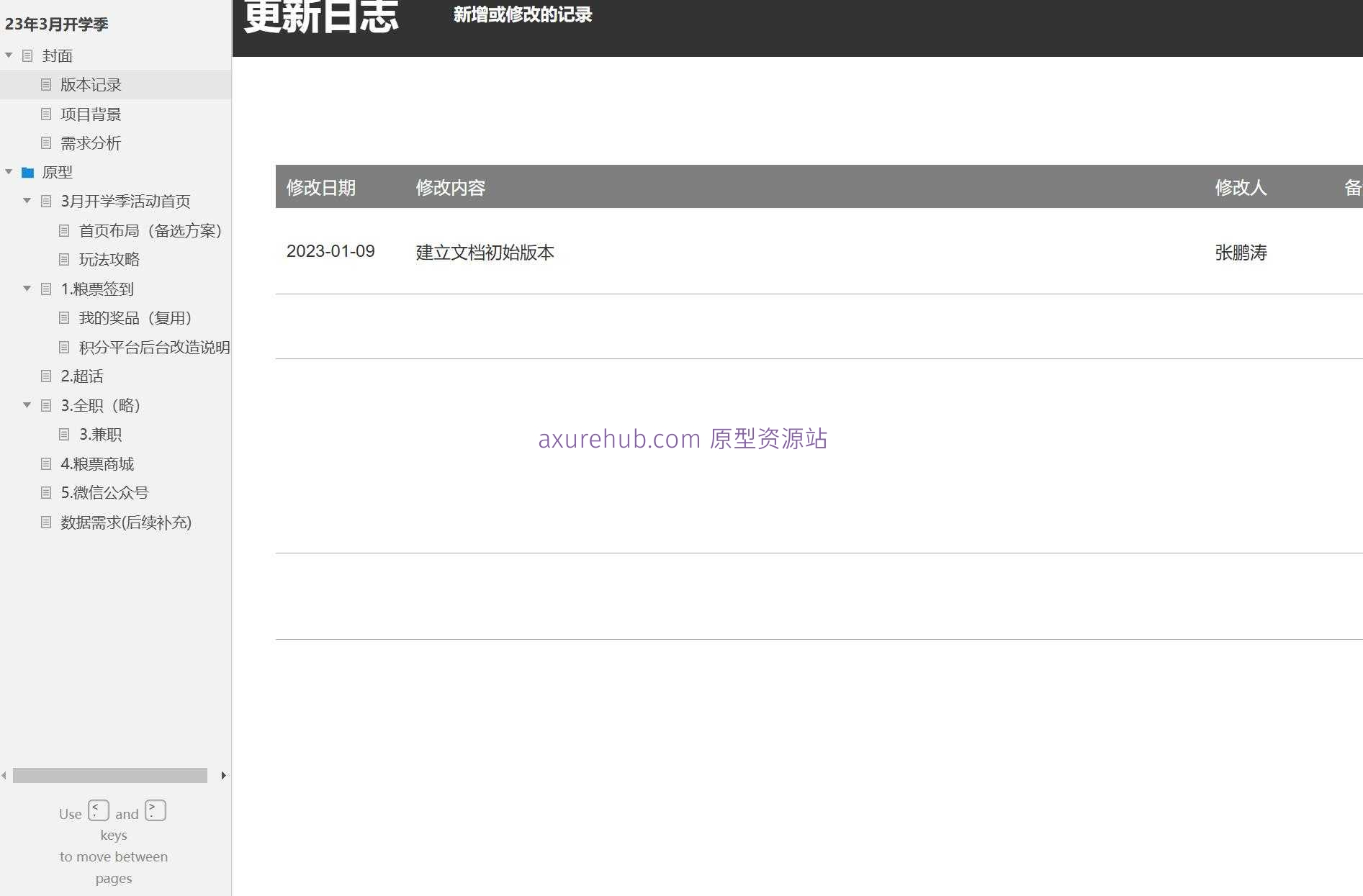Open the 积分平台后台改造说明 page
The image size is (1363, 896).
(x=154, y=347)
